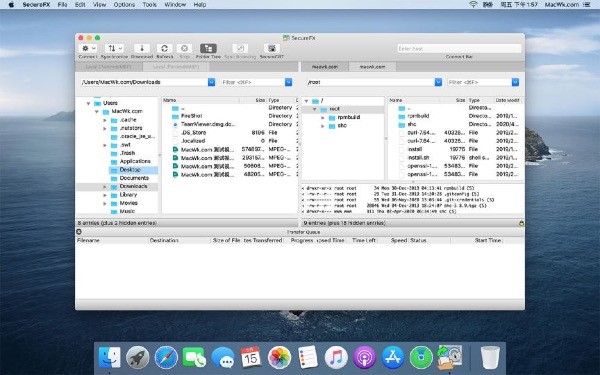This screenshot has height=375, width=600.
Task: Open local path dropdown arrow
Action: [x=211, y=82]
